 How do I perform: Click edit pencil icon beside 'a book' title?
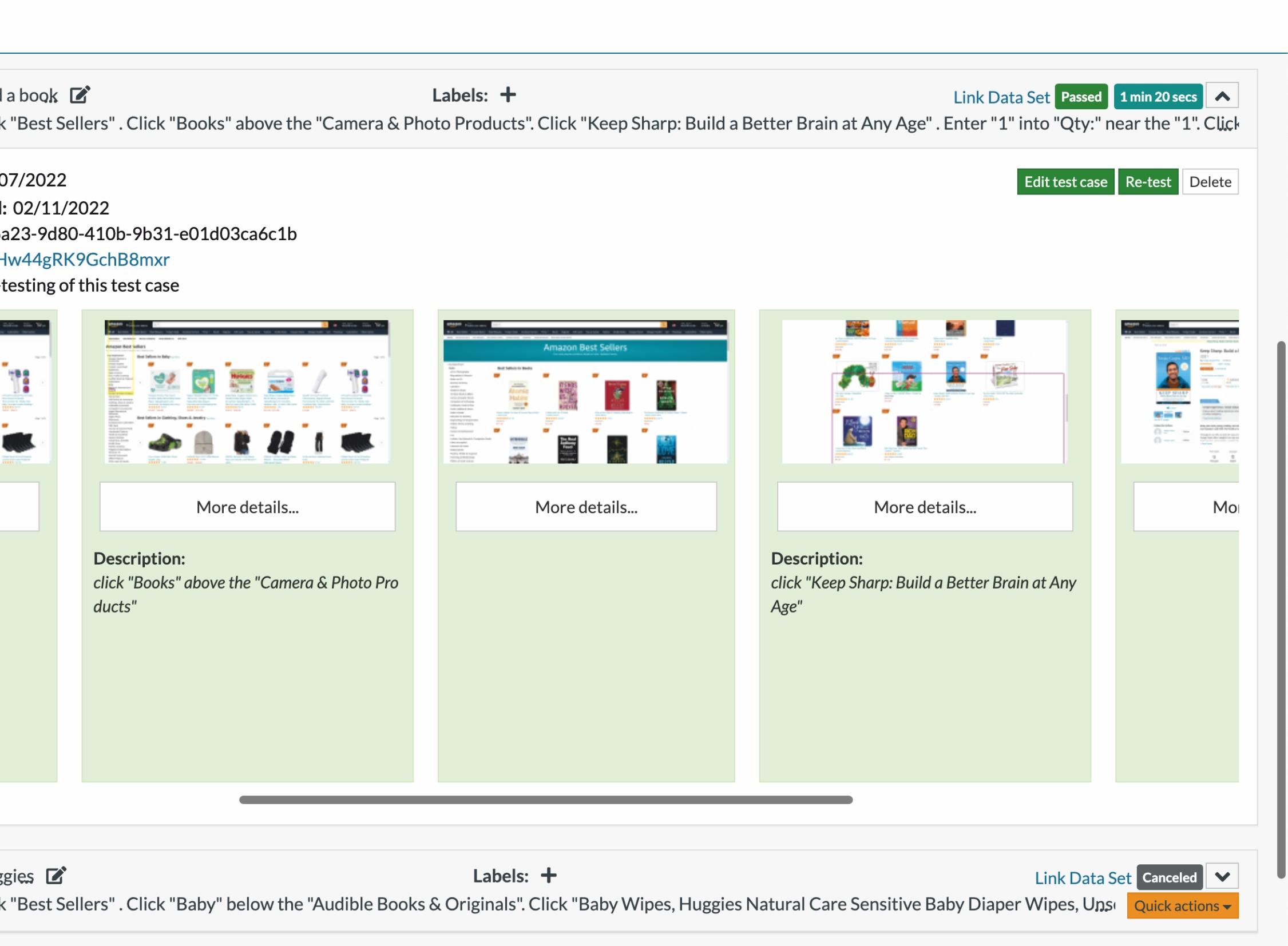click(x=80, y=94)
